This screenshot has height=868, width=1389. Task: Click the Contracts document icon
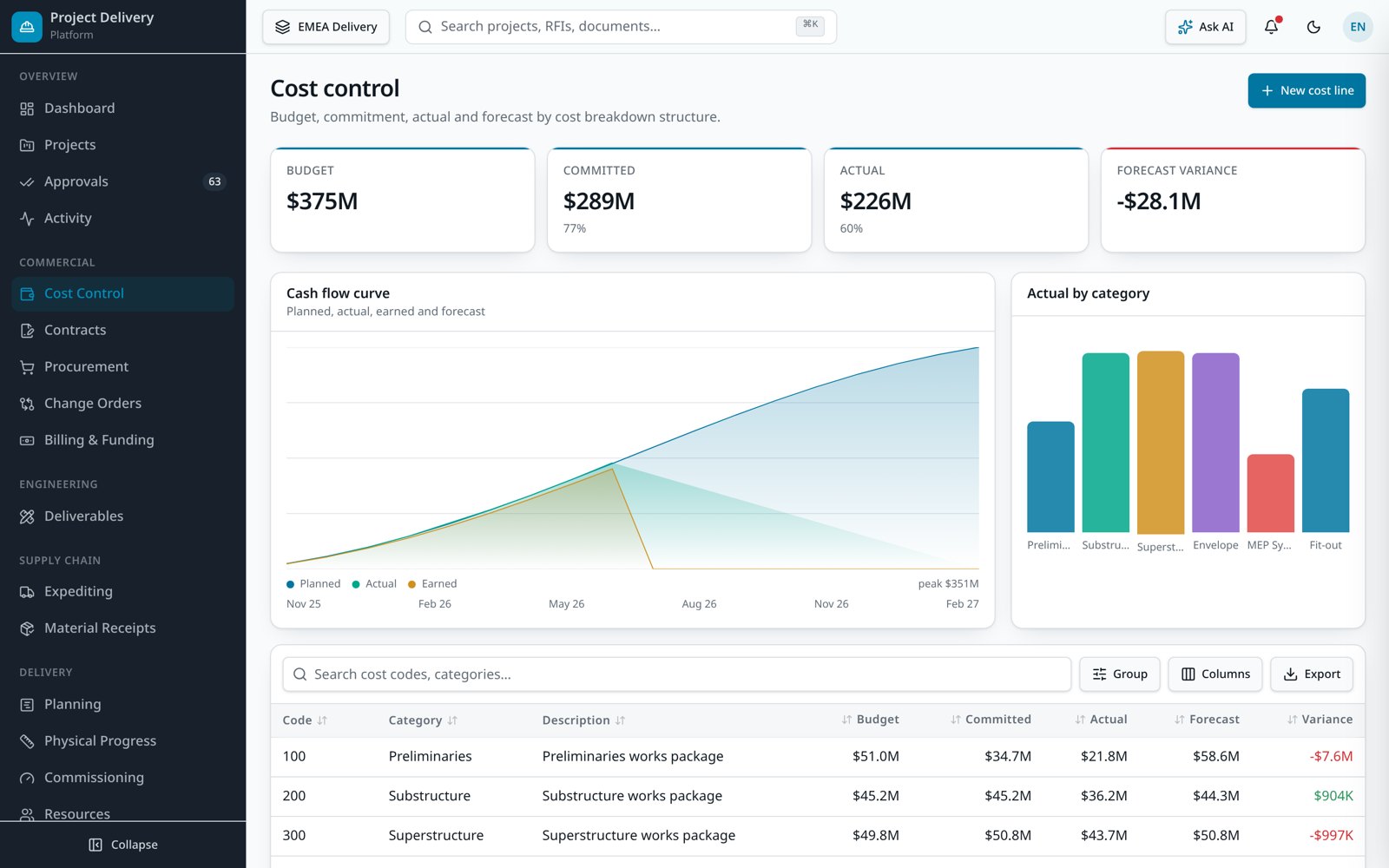tap(27, 330)
